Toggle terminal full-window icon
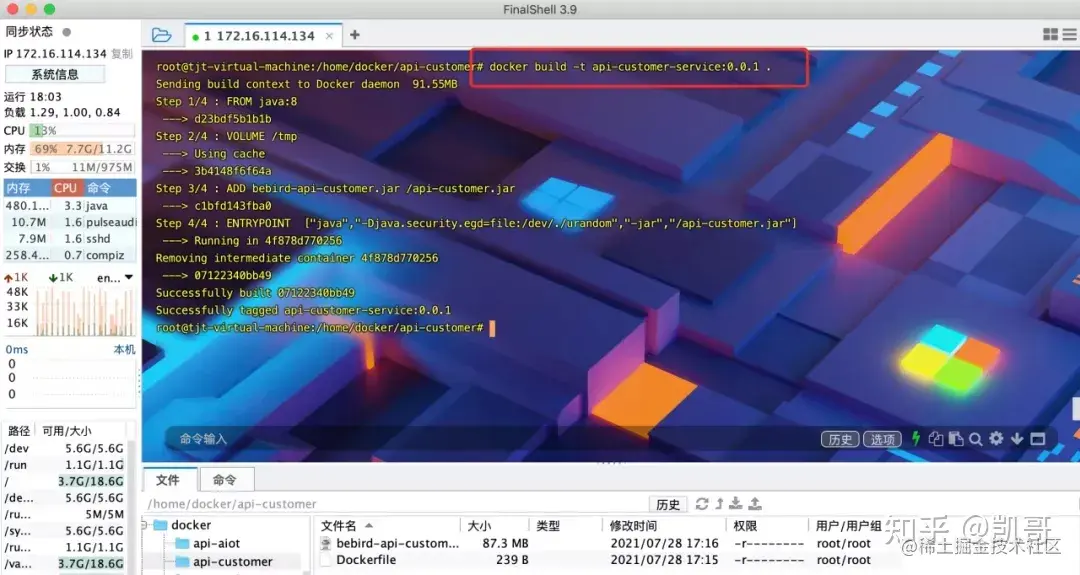 point(1037,439)
